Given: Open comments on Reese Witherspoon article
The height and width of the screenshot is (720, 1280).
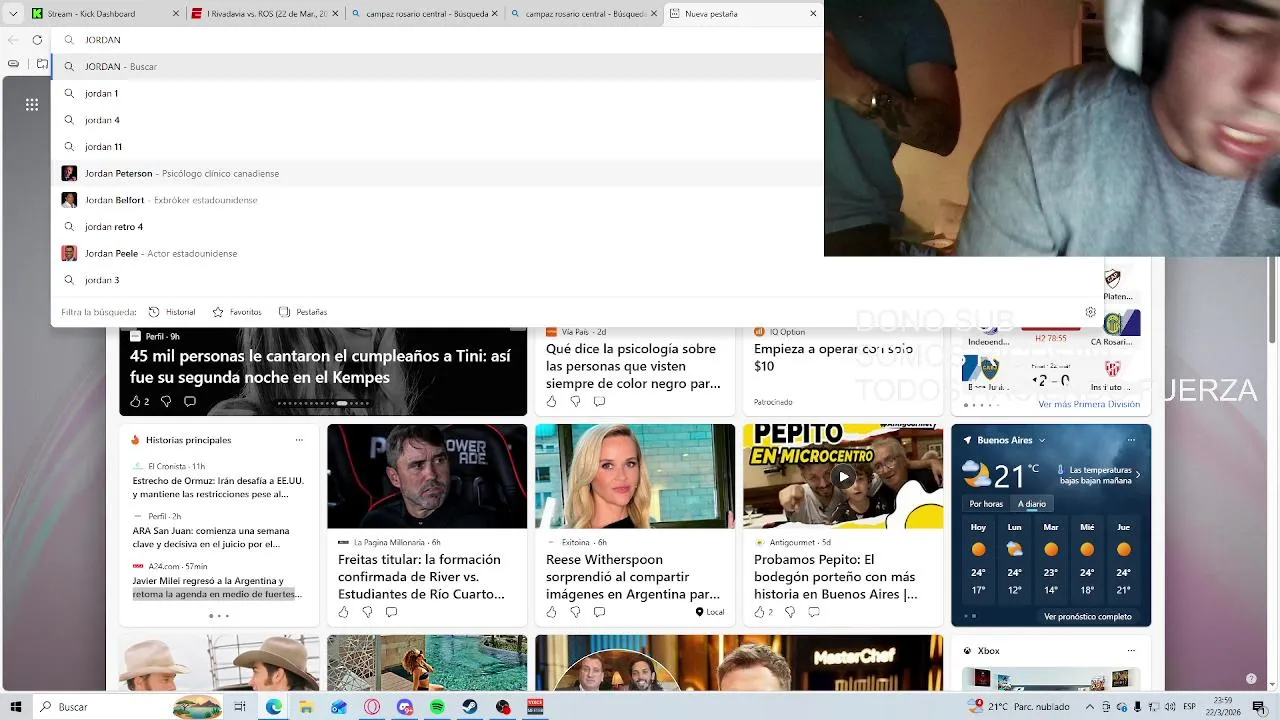Looking at the screenshot, I should pyautogui.click(x=599, y=612).
